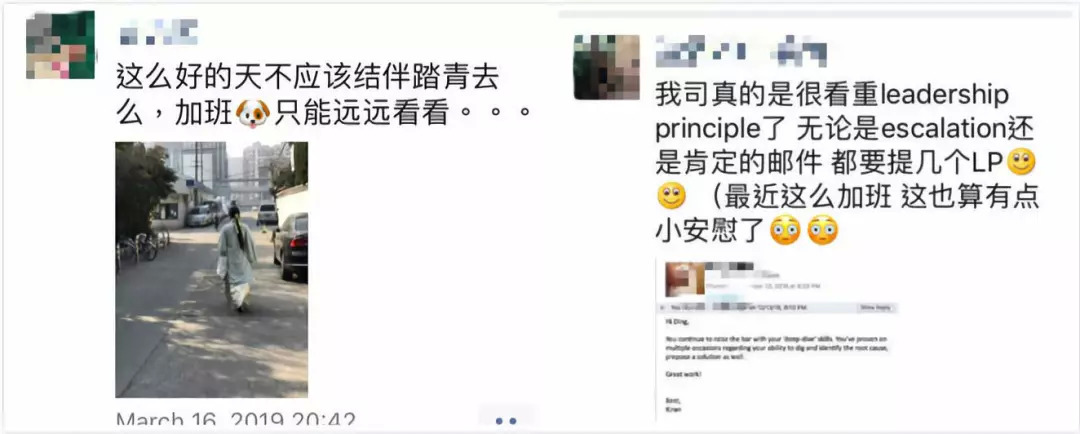Click the gray bar above the right post
1080x434 pixels.
pyautogui.click(x=816, y=13)
